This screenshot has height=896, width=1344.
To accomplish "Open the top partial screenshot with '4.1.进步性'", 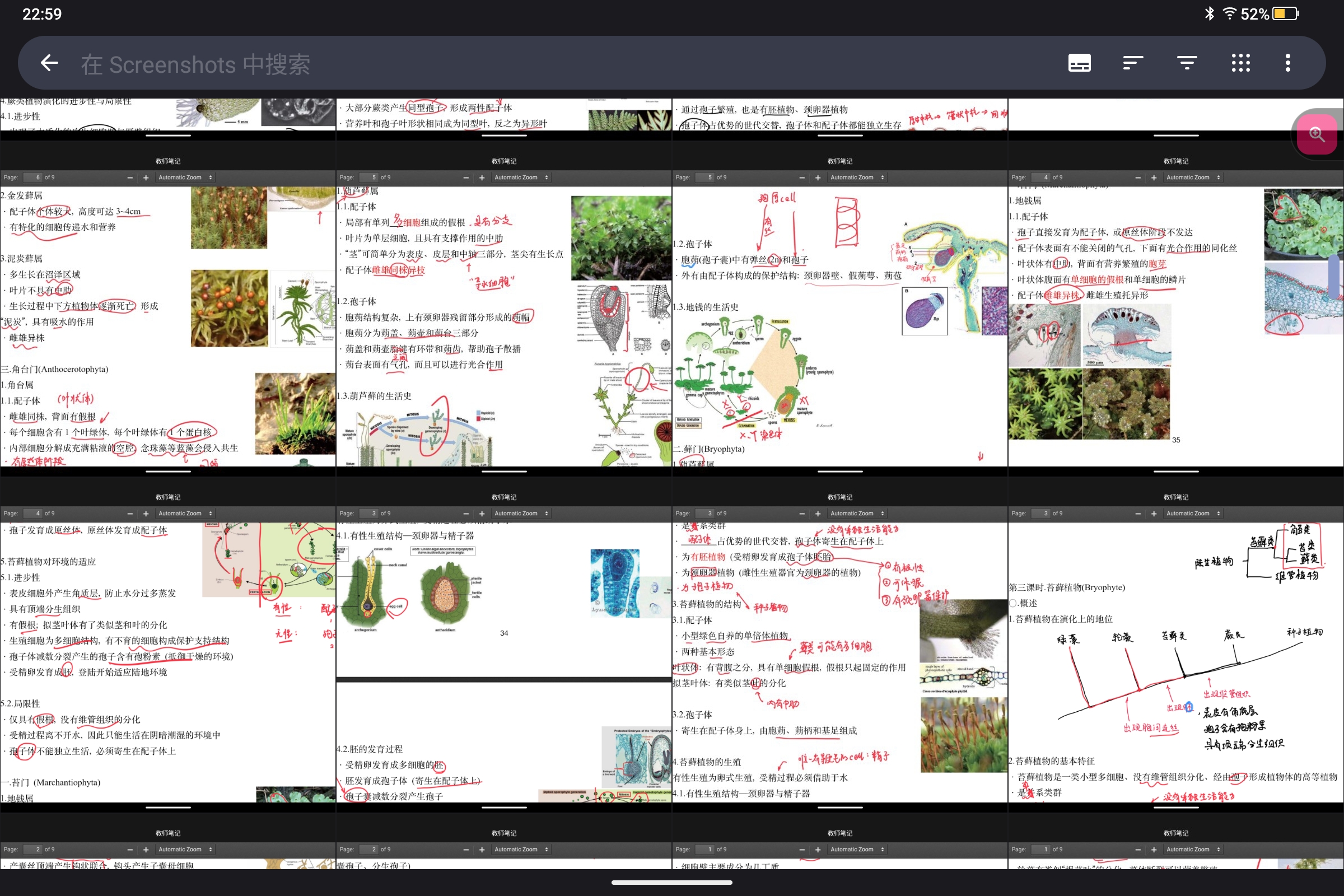I will tap(168, 119).
